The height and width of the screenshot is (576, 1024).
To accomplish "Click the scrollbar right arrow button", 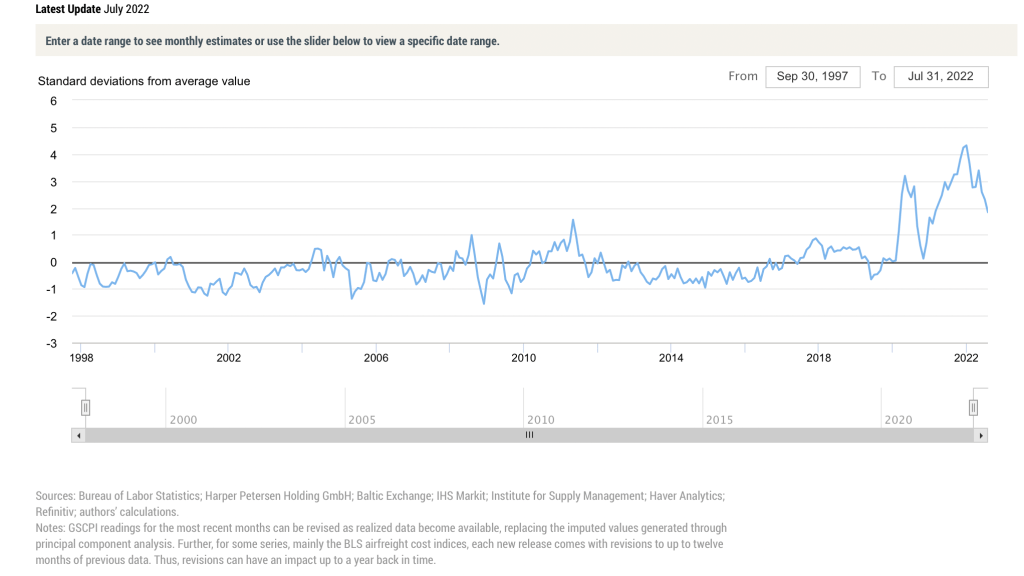I will [x=981, y=435].
